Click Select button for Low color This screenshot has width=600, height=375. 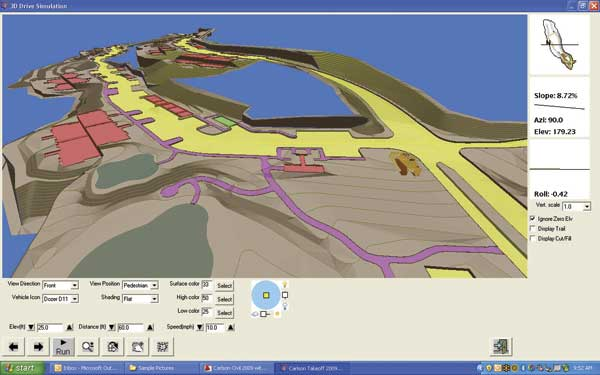pos(224,313)
